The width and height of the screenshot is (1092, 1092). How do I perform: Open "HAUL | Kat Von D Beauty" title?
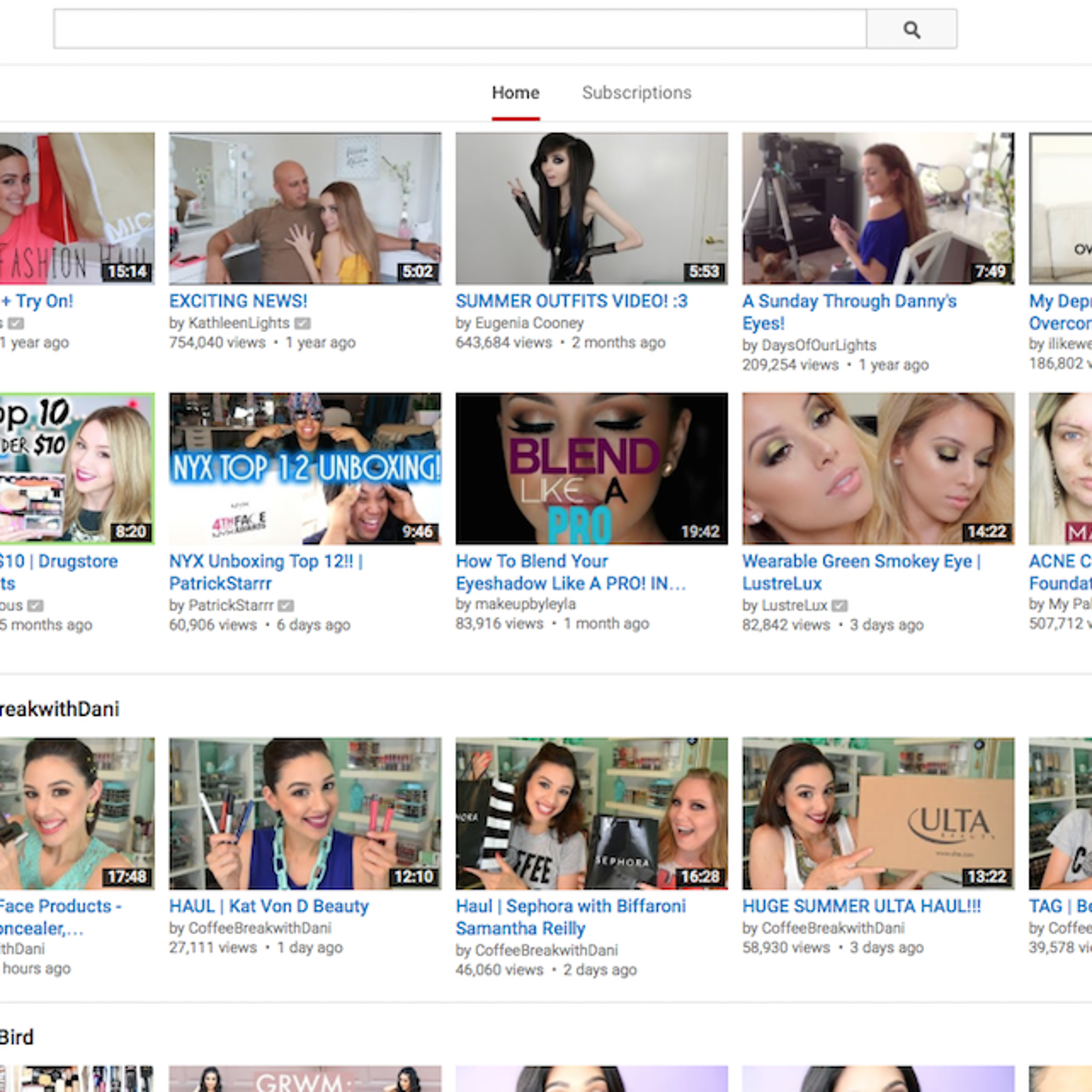(269, 906)
